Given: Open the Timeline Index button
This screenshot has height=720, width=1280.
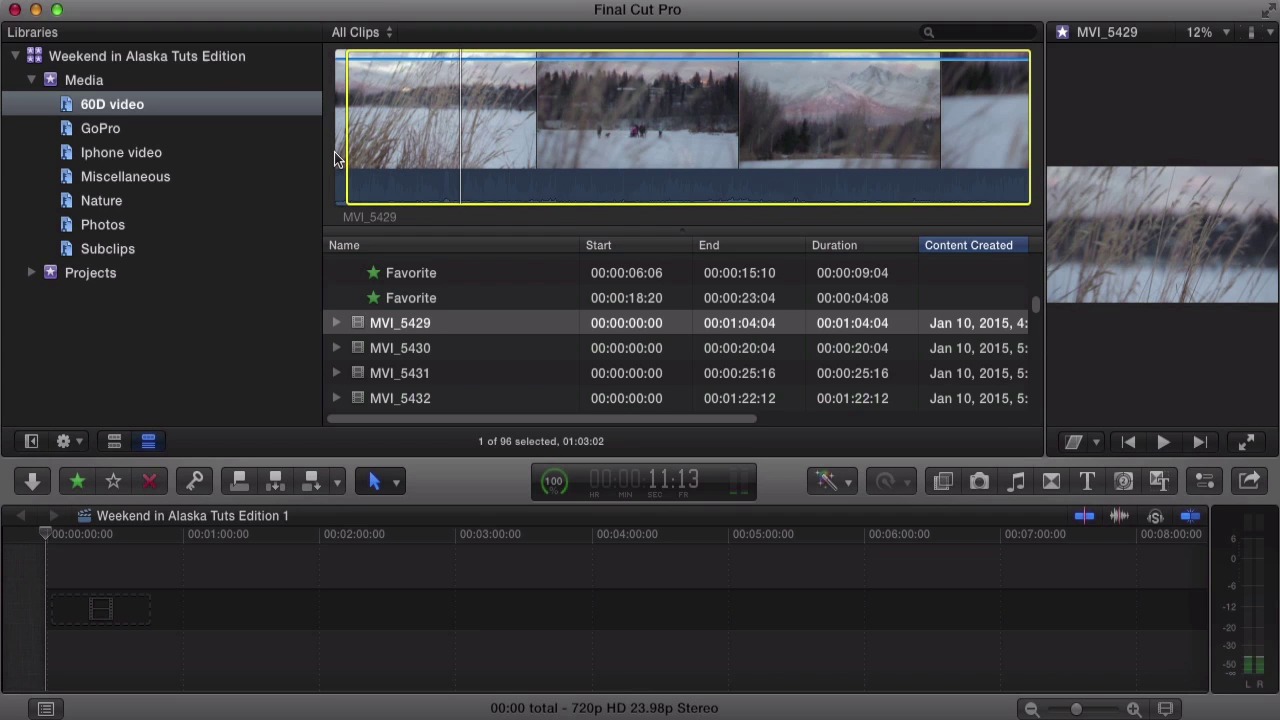Looking at the screenshot, I should (45, 709).
